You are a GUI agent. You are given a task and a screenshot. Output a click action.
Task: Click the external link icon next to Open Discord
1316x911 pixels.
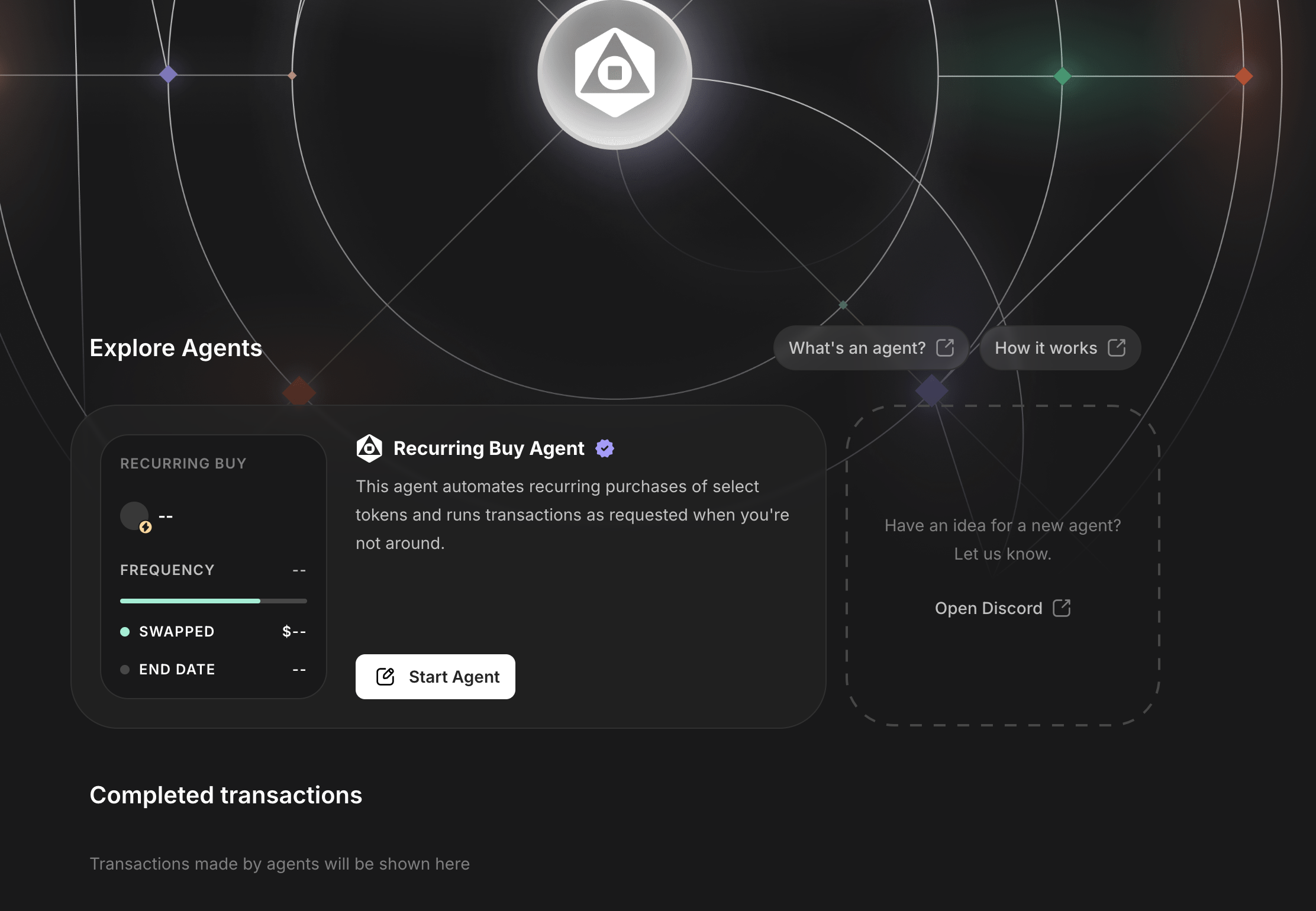[x=1062, y=608]
